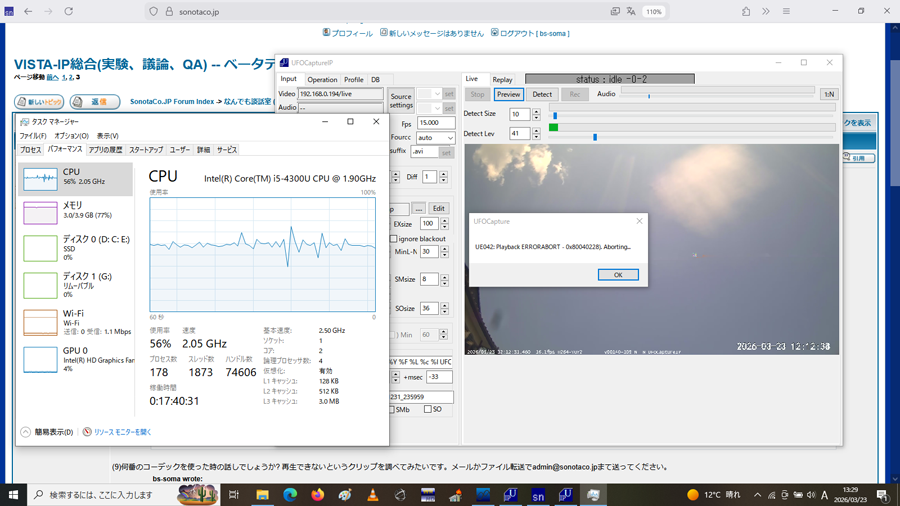
Task: Go back in the browser
Action: 28,11
